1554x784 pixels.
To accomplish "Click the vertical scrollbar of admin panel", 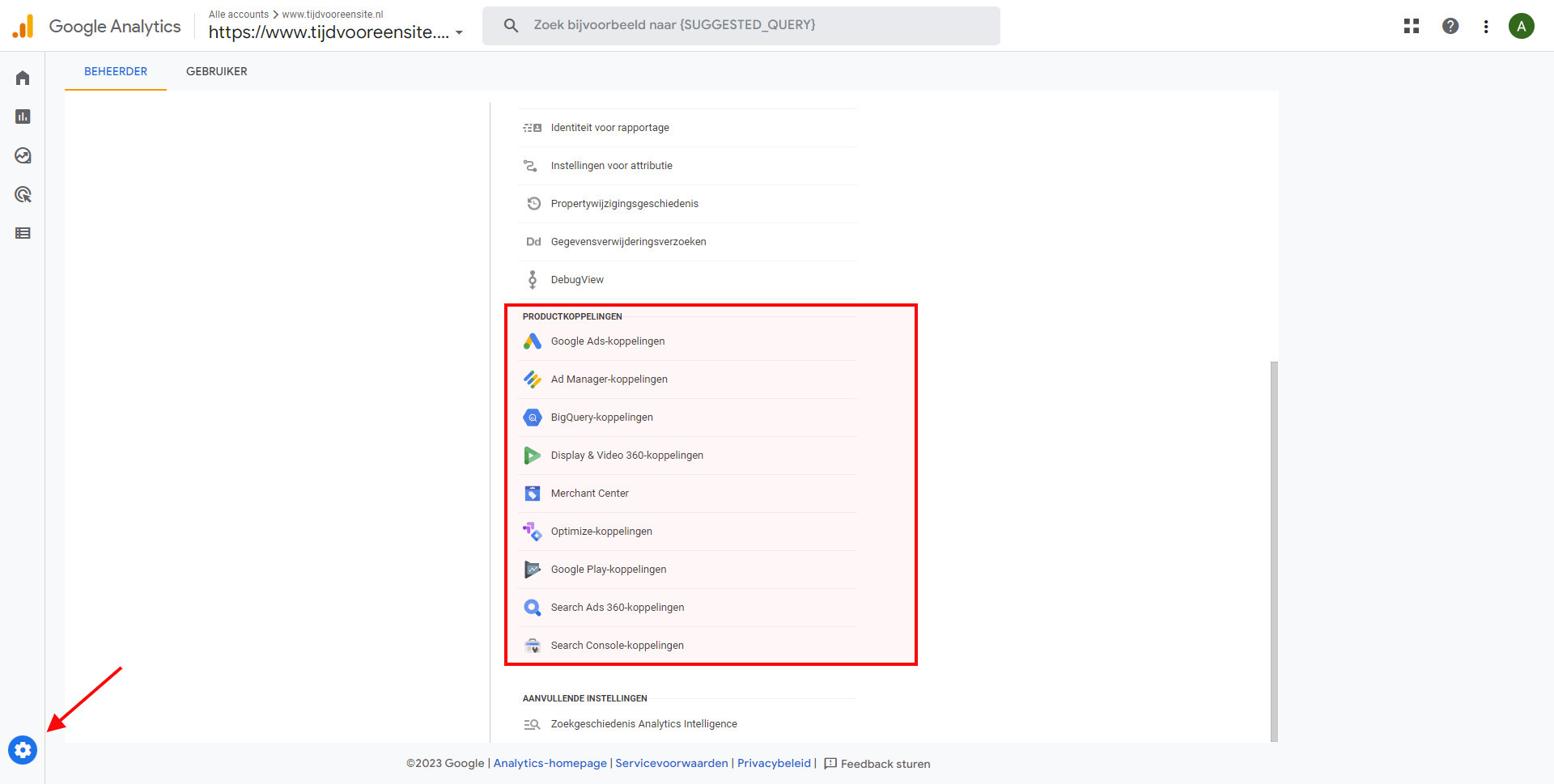I will coord(1274,550).
